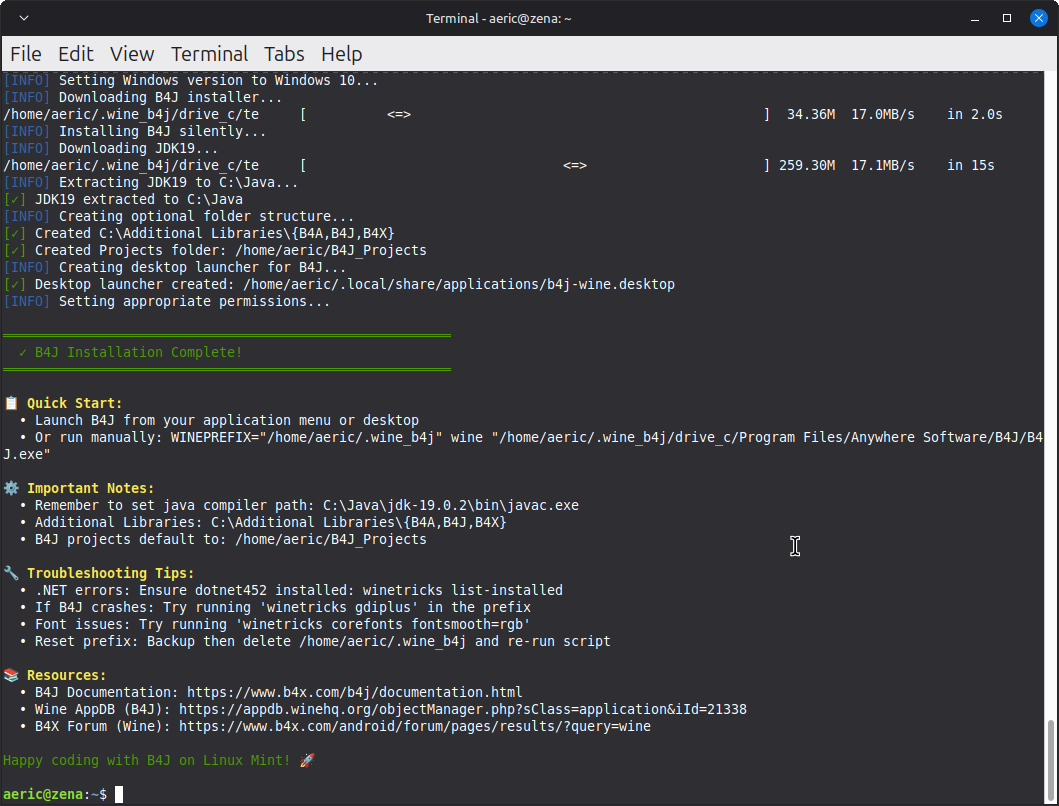Image resolution: width=1059 pixels, height=806 pixels.
Task: Click the '259.30M' download size
Action: [806, 166]
